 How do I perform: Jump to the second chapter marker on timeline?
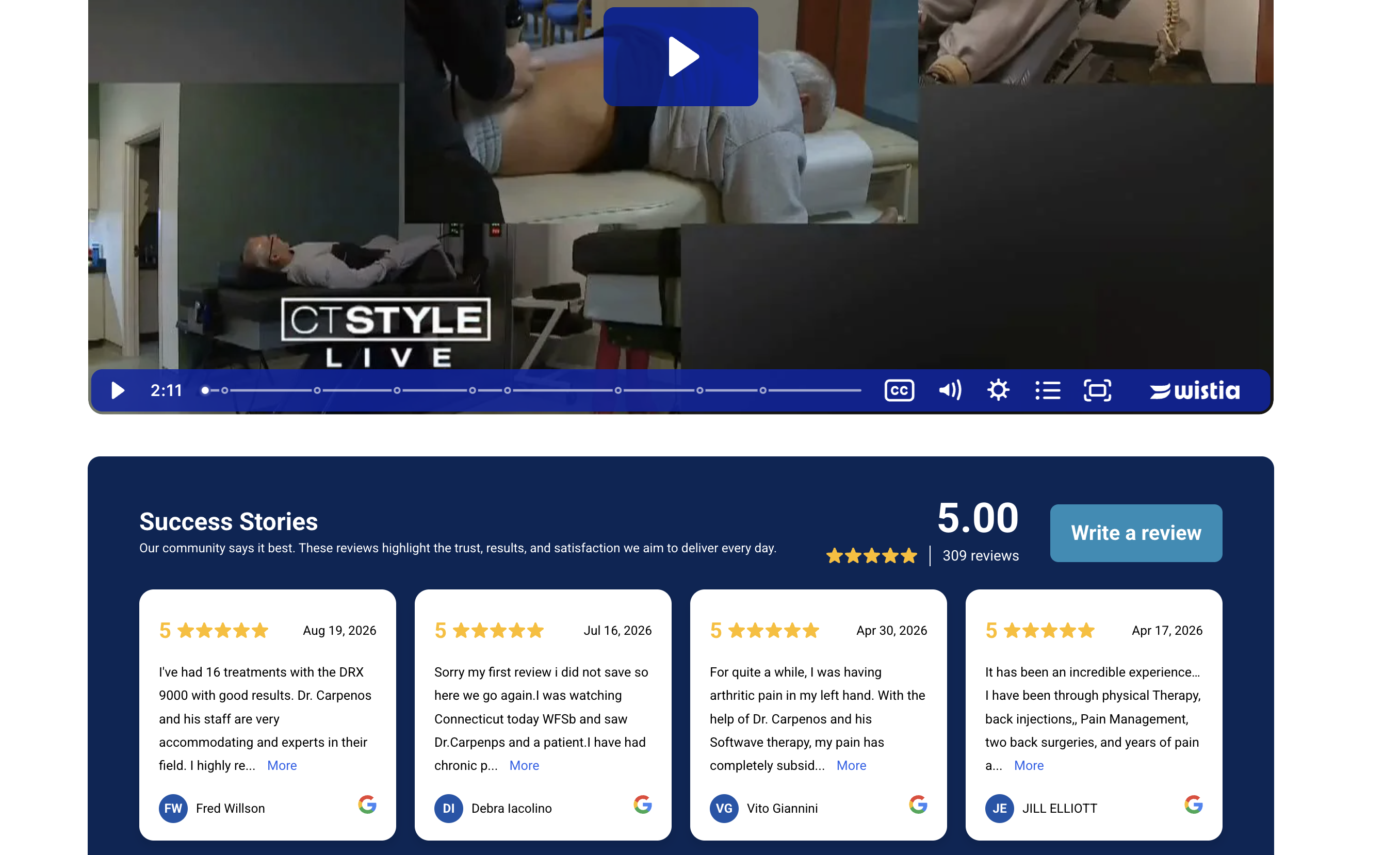tap(317, 390)
